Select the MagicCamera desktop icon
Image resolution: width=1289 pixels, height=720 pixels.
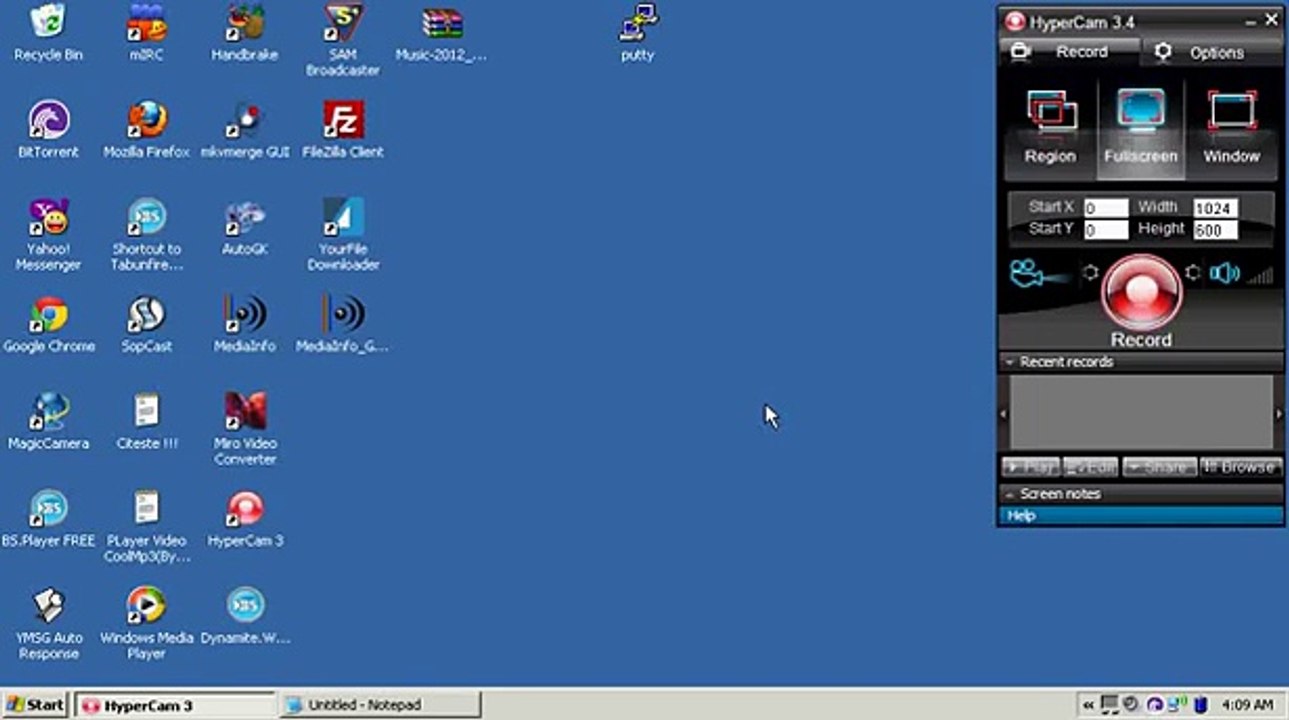pos(48,421)
